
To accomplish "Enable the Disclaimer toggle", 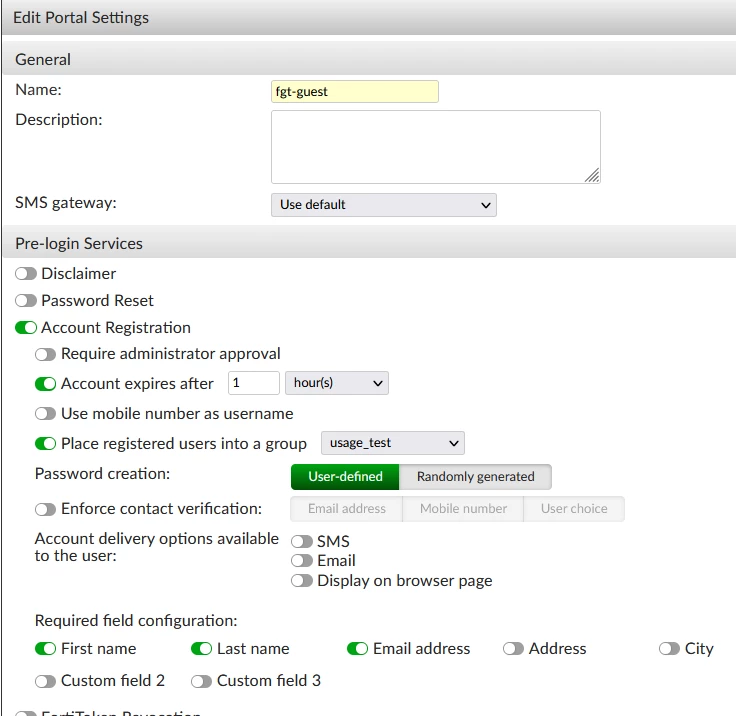I will coord(26,274).
